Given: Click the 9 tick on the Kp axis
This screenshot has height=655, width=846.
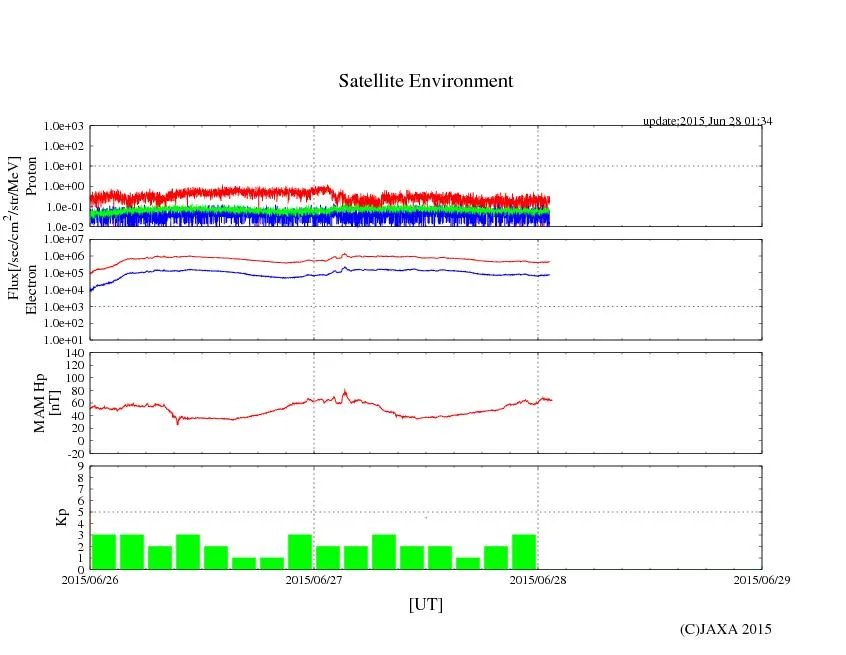Looking at the screenshot, I should 82,466.
